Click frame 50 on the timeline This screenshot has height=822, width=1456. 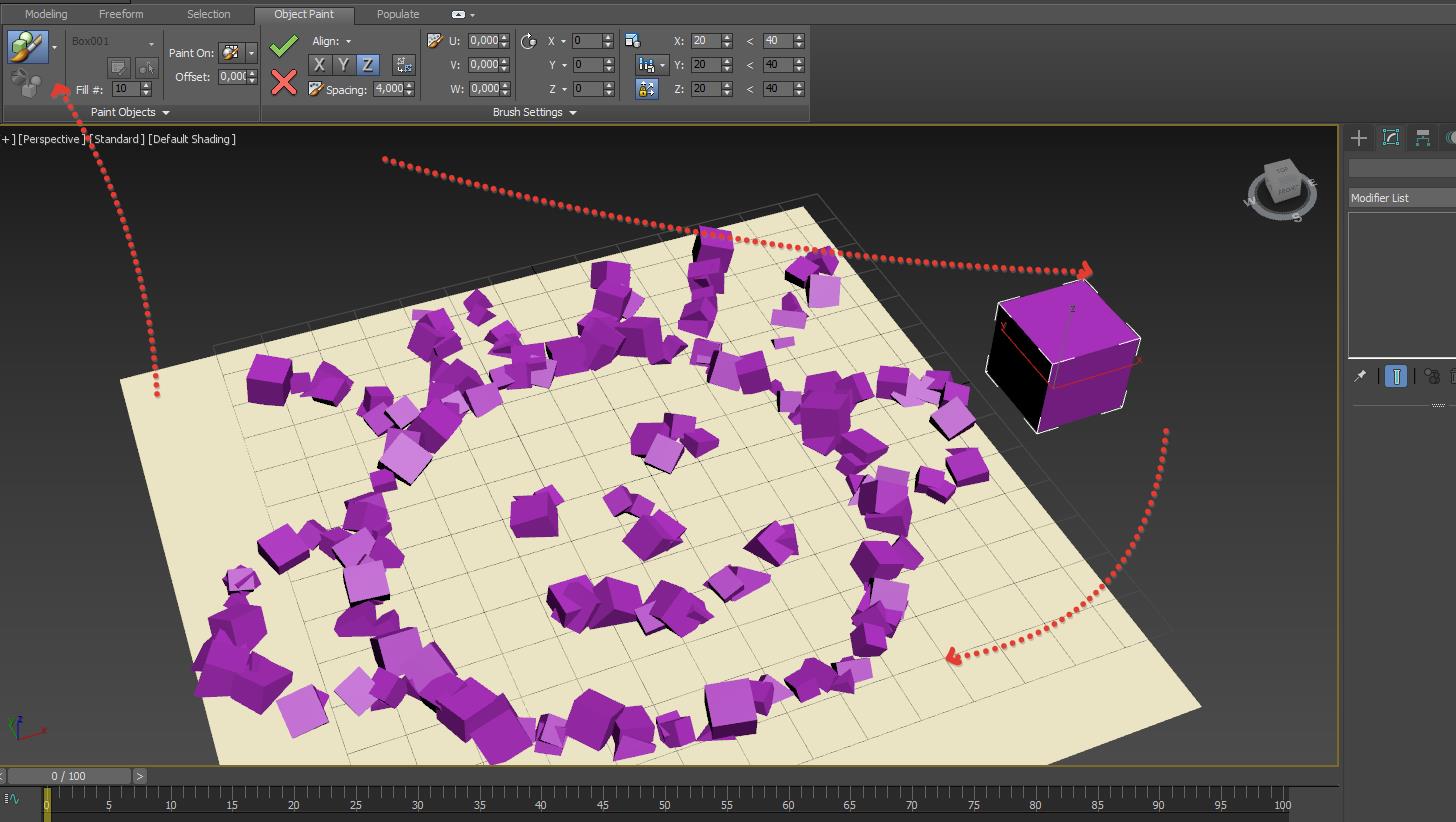coord(665,803)
